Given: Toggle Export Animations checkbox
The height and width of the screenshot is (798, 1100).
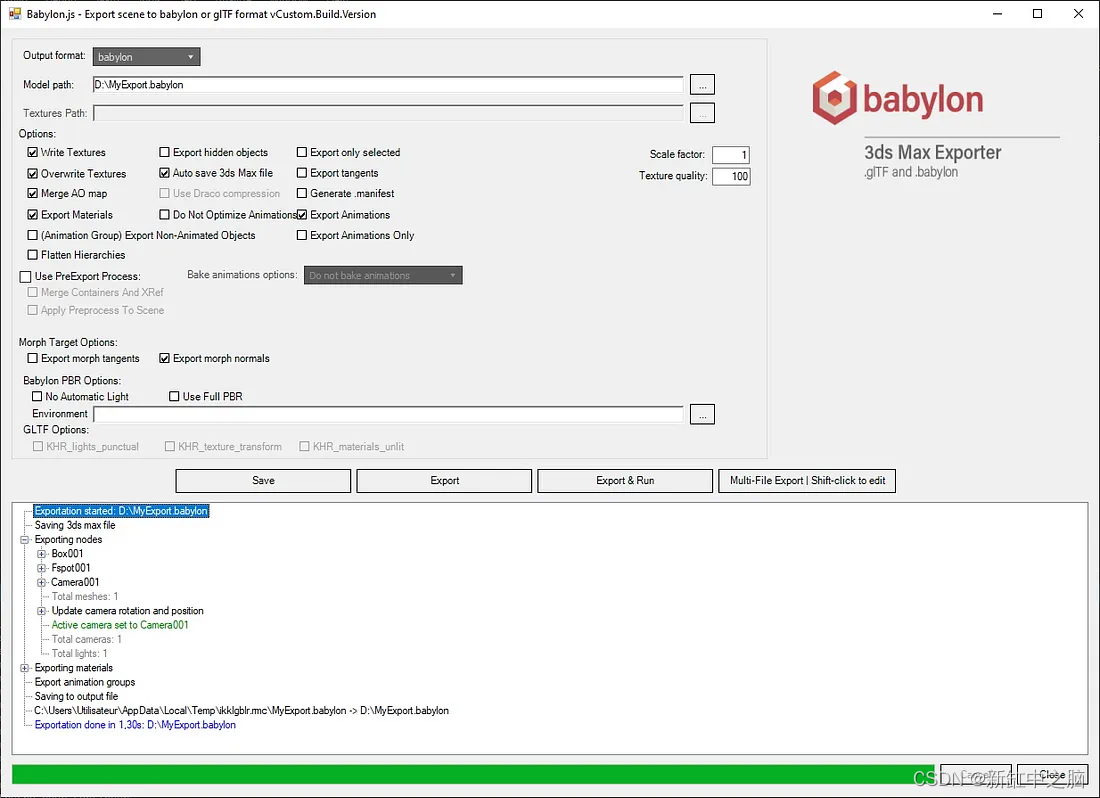Looking at the screenshot, I should [x=302, y=215].
